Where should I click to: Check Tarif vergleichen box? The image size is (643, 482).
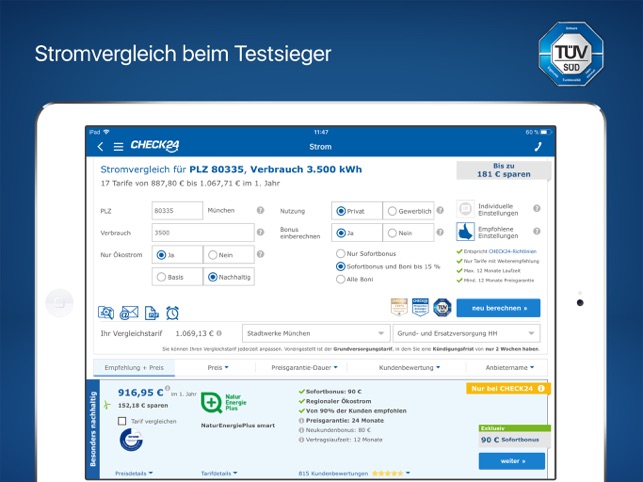point(122,421)
